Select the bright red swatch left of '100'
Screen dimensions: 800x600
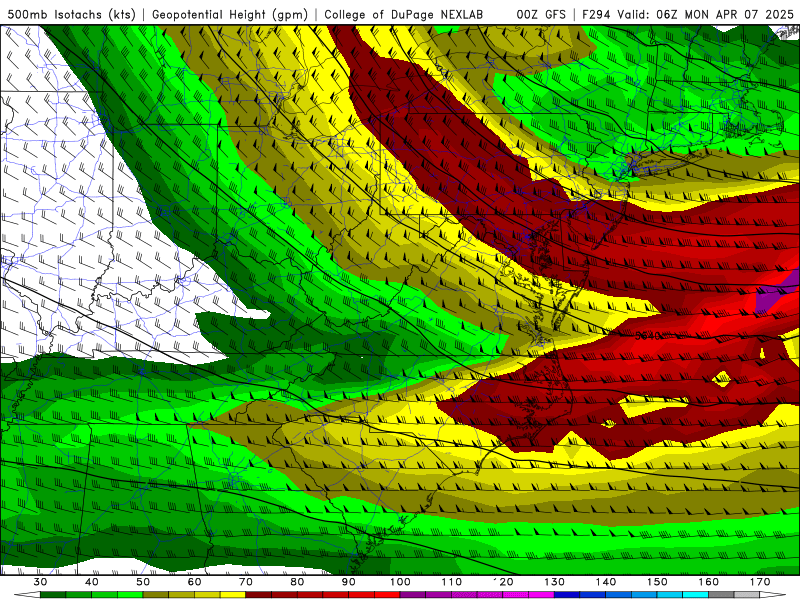(x=387, y=594)
